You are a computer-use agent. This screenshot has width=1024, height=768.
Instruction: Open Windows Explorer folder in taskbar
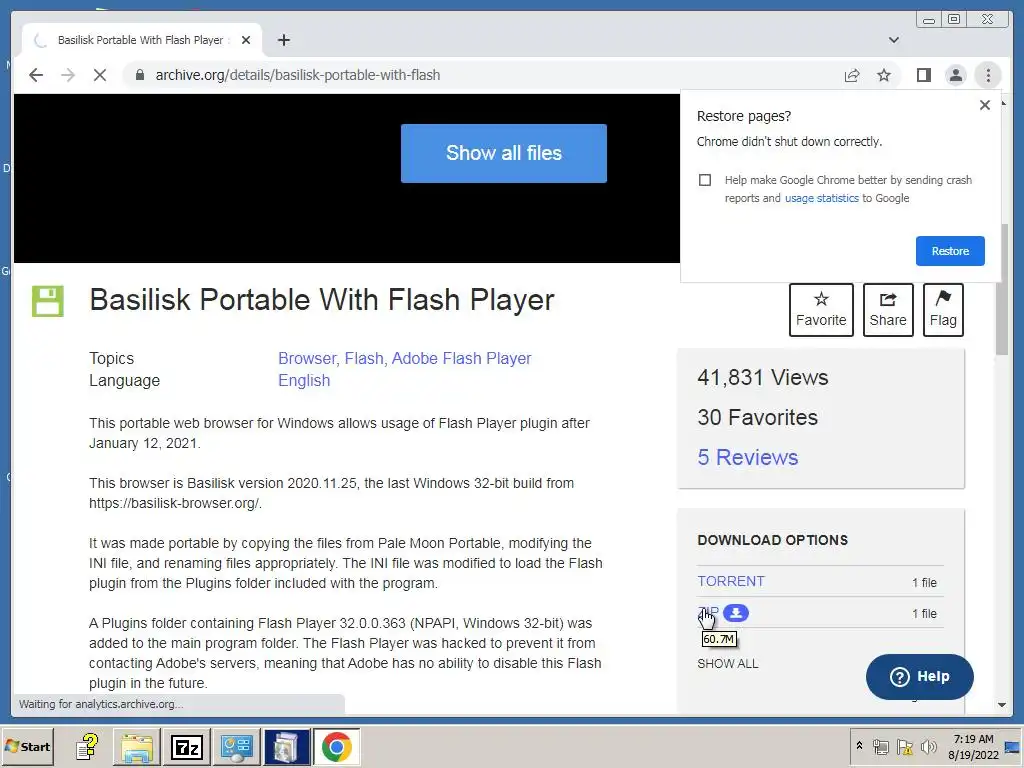(x=137, y=747)
